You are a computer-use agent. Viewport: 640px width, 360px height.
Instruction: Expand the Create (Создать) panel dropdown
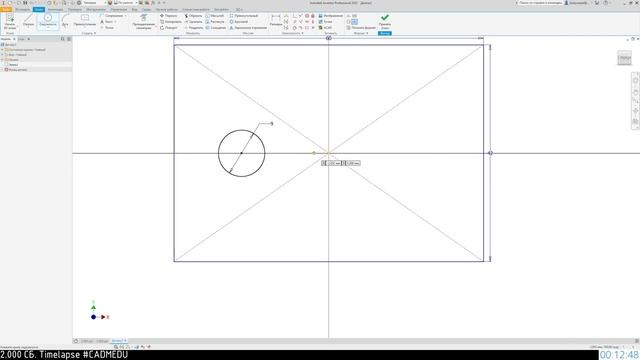pyautogui.click(x=89, y=33)
